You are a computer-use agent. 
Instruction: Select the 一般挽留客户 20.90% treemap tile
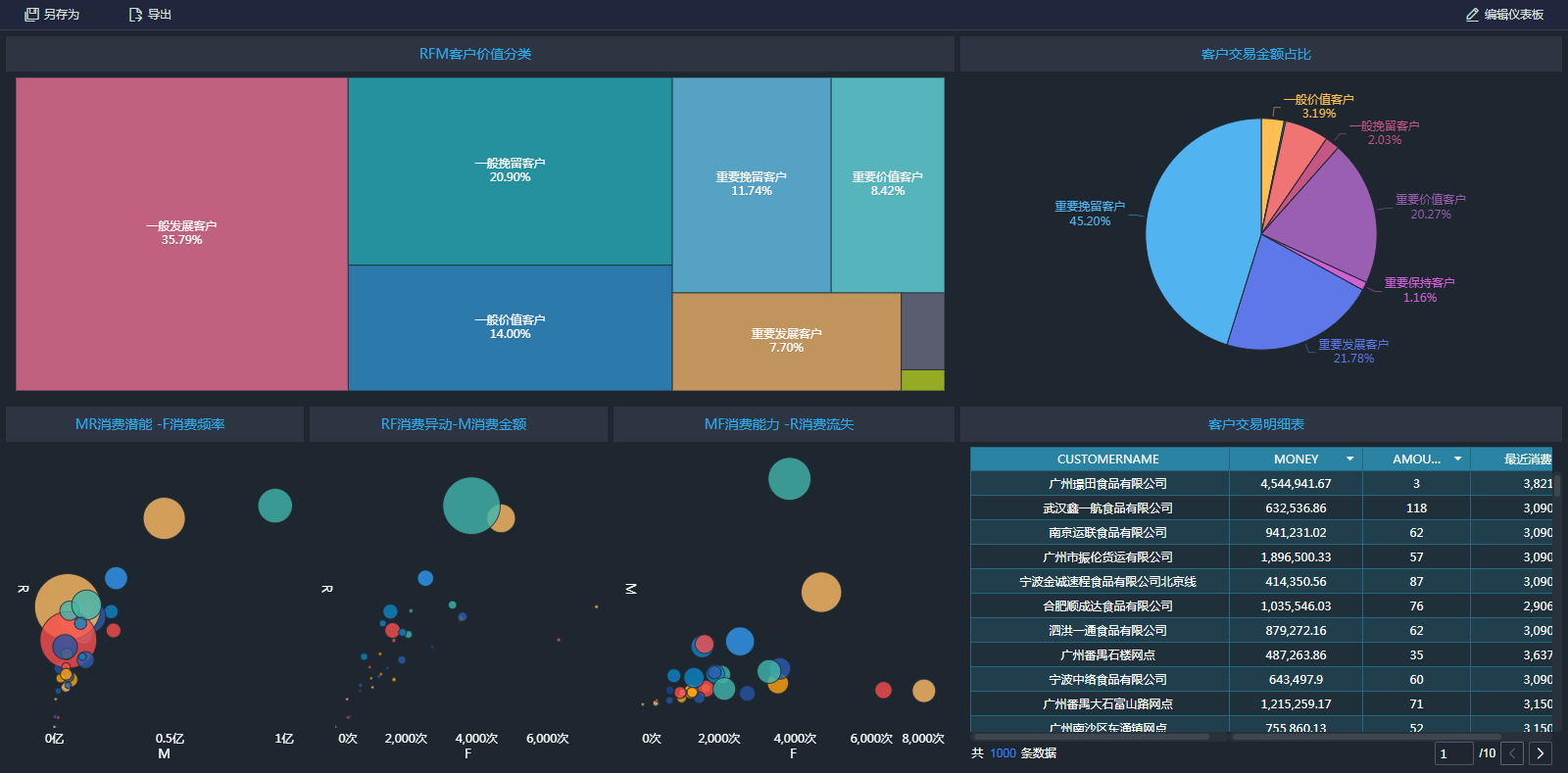510,171
